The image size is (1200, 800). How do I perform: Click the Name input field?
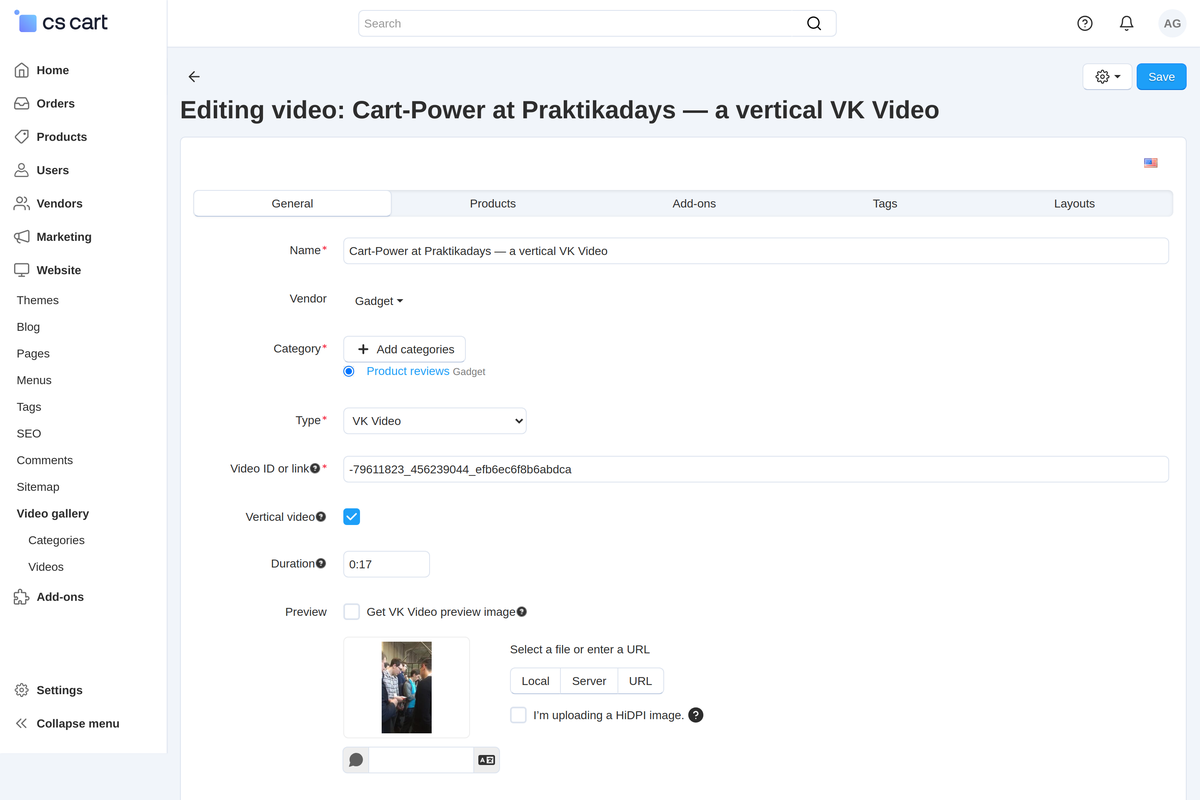(x=756, y=251)
